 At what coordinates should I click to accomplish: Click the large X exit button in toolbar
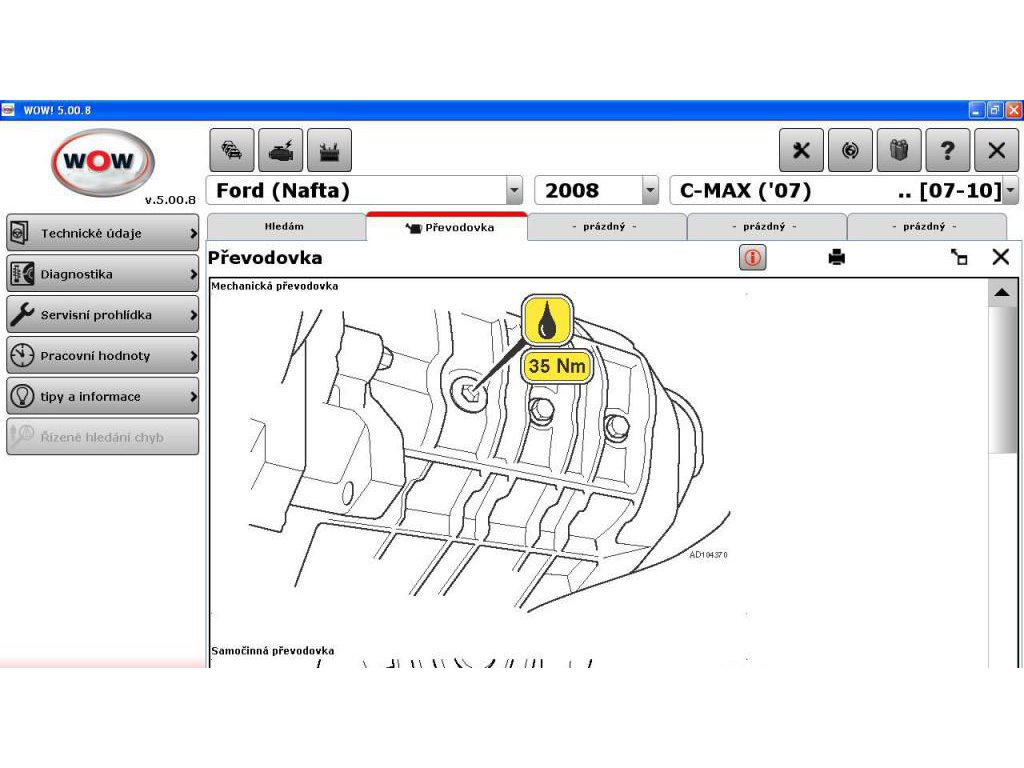[997, 150]
